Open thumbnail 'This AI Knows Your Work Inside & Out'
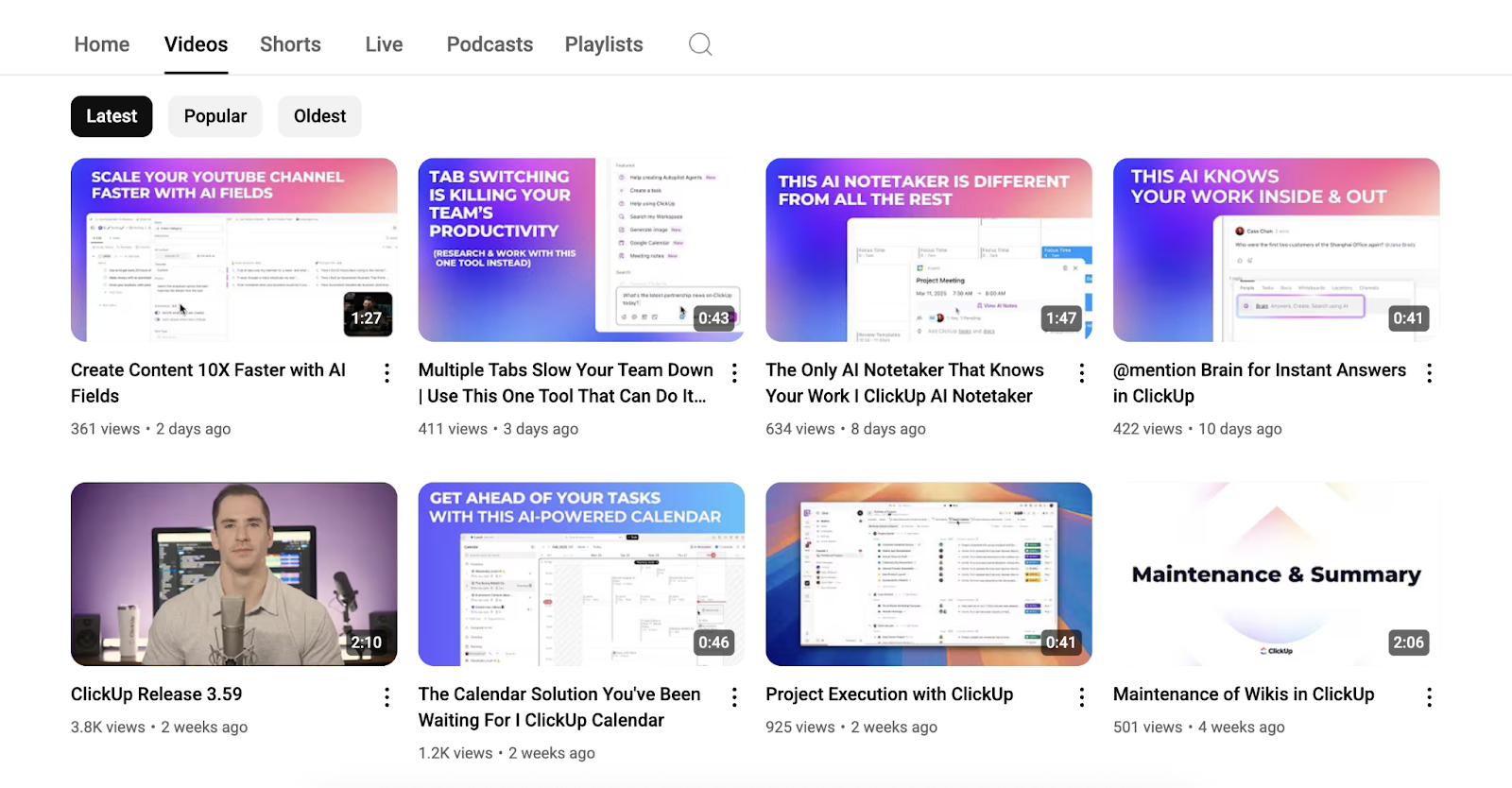 point(1276,249)
